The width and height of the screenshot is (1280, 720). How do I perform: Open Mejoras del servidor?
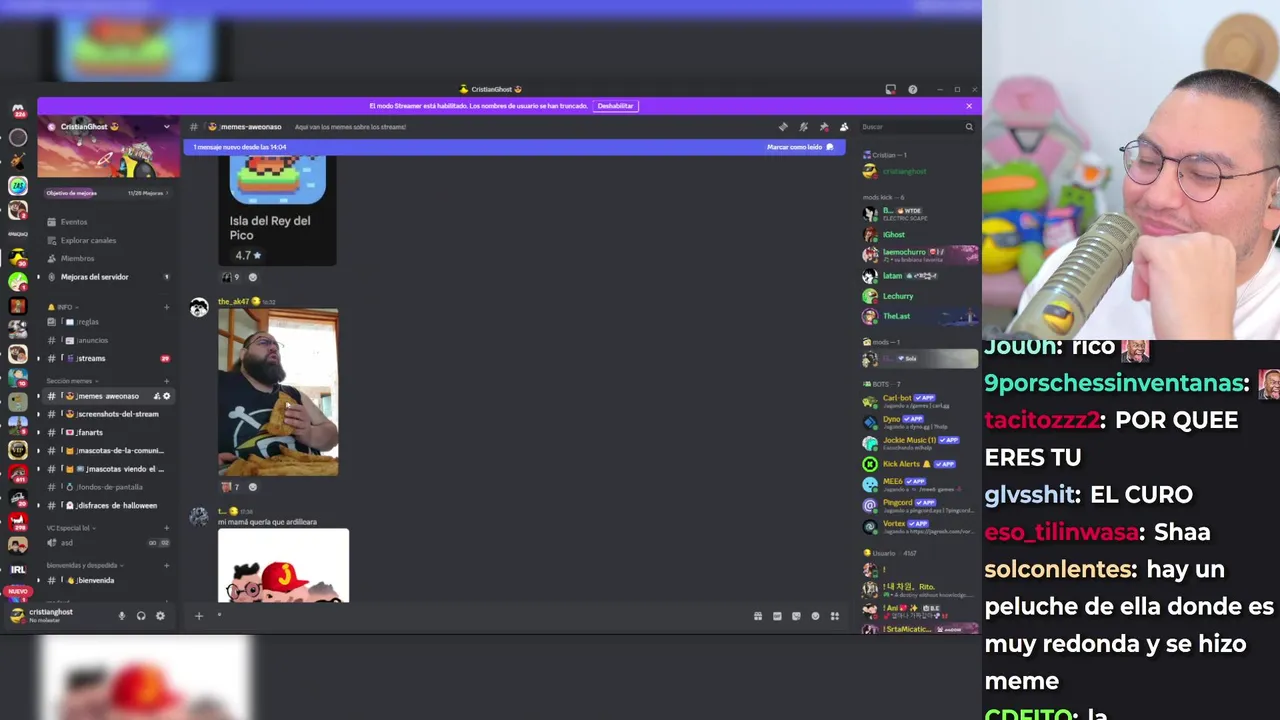click(108, 277)
